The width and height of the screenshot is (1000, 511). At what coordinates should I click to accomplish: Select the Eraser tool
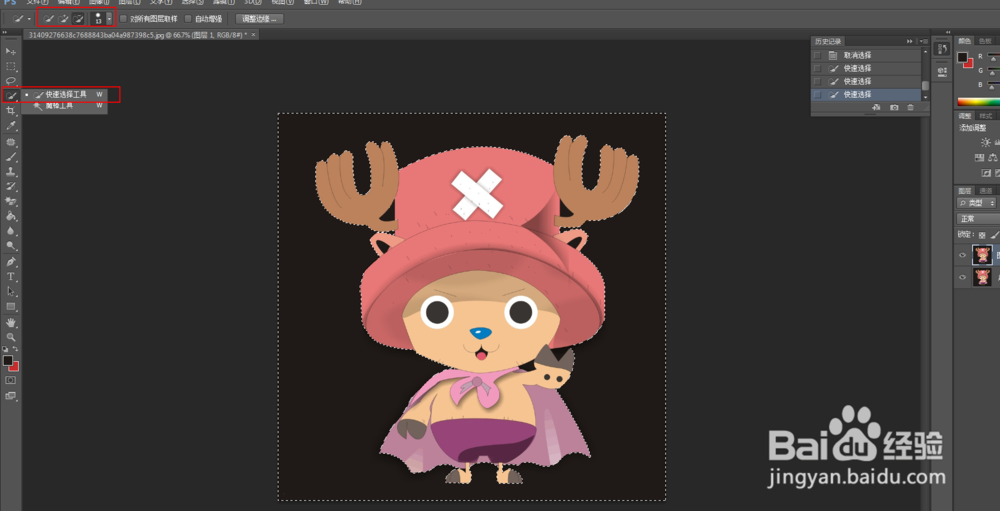(x=11, y=202)
